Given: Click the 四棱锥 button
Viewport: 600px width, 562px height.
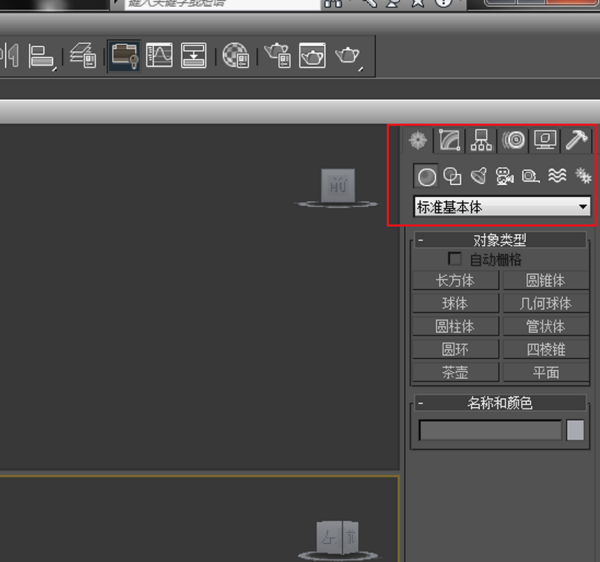Looking at the screenshot, I should (x=546, y=350).
